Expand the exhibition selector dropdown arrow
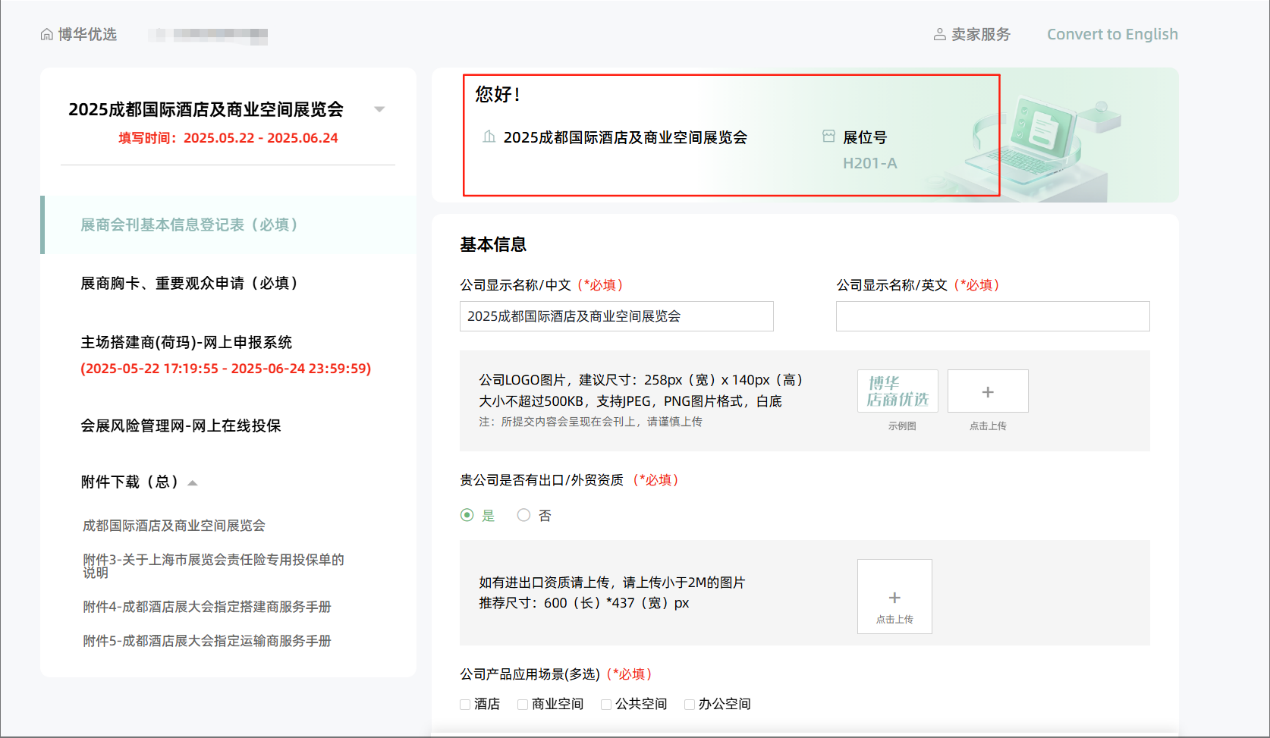1270x738 pixels. coord(379,109)
